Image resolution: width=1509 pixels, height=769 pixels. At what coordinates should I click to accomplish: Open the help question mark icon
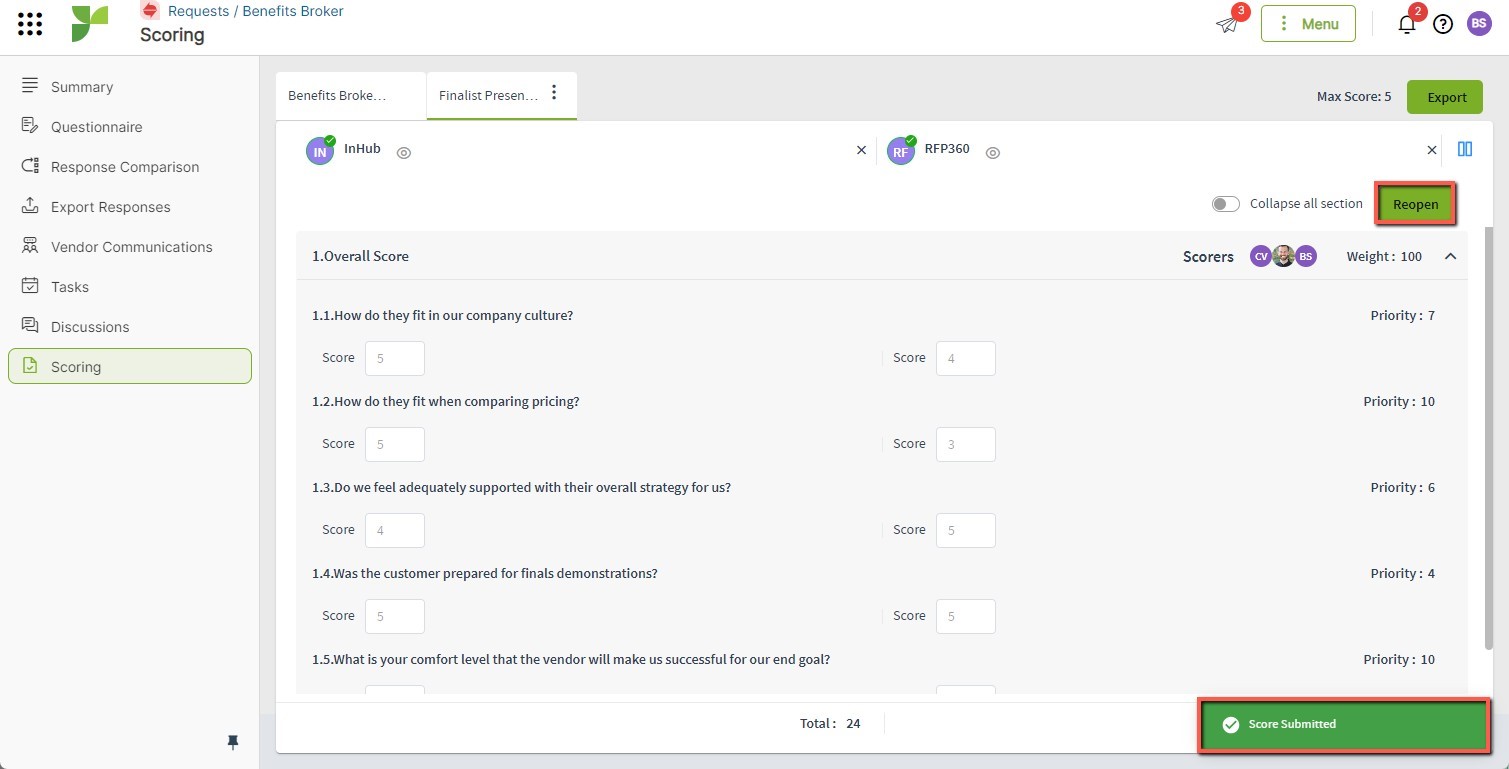coord(1442,24)
